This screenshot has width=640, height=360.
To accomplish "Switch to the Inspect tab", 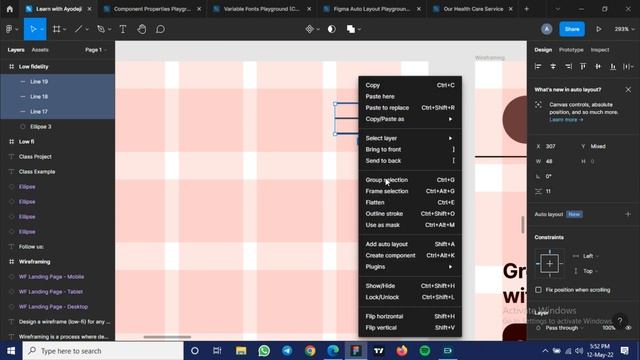I will coord(600,50).
